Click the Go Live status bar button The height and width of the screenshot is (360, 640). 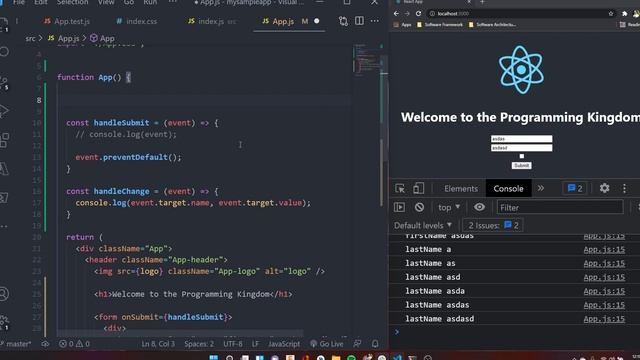[327, 344]
